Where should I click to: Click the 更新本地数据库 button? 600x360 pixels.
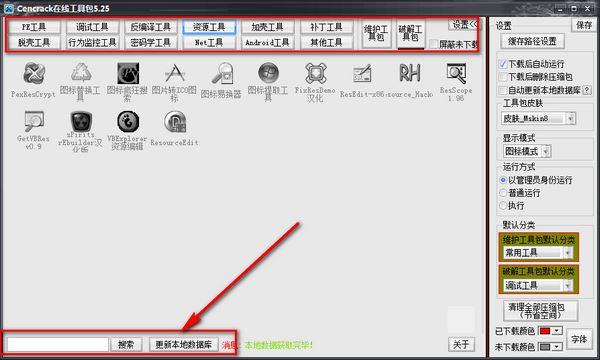[x=183, y=344]
